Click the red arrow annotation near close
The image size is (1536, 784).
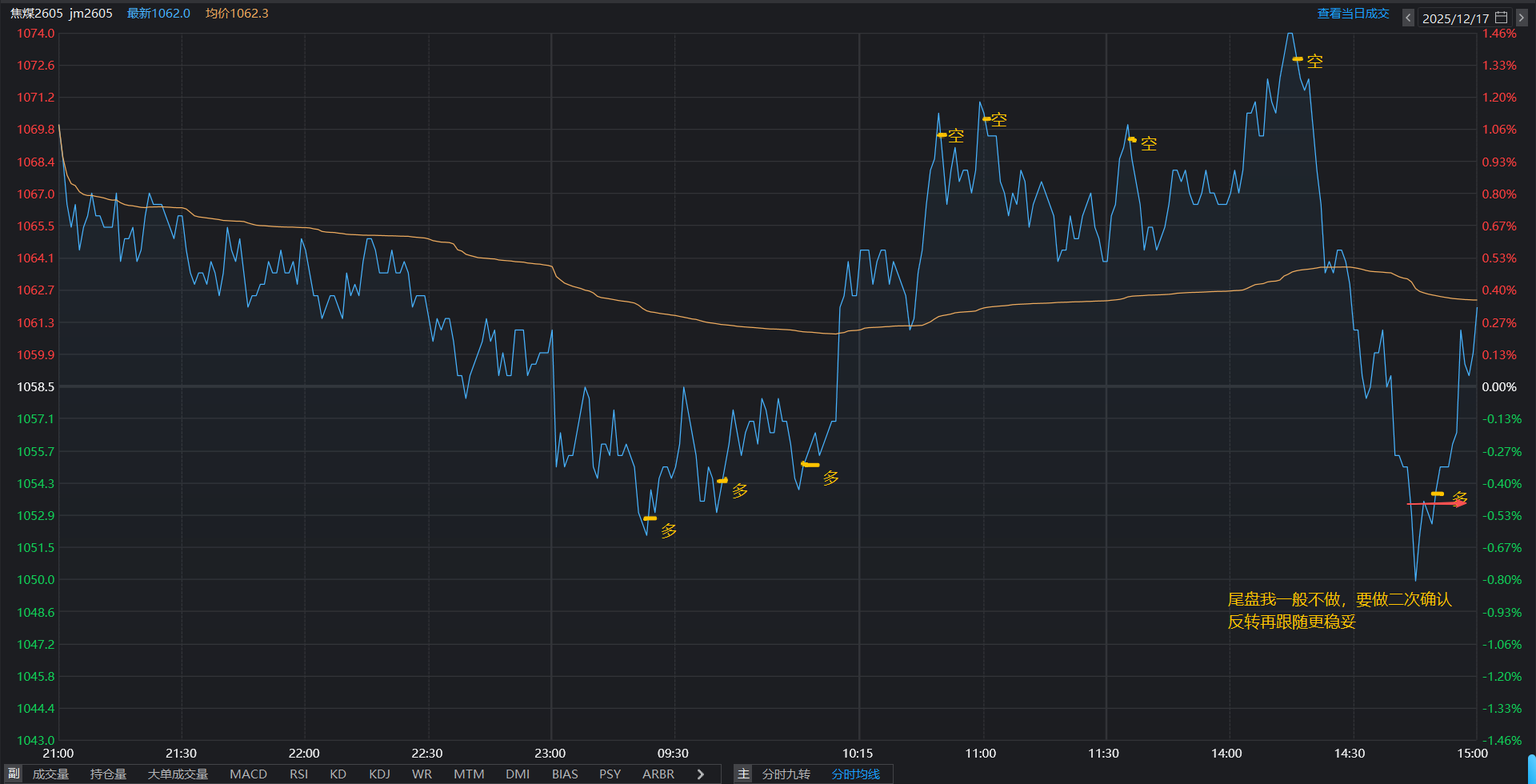[x=1437, y=504]
